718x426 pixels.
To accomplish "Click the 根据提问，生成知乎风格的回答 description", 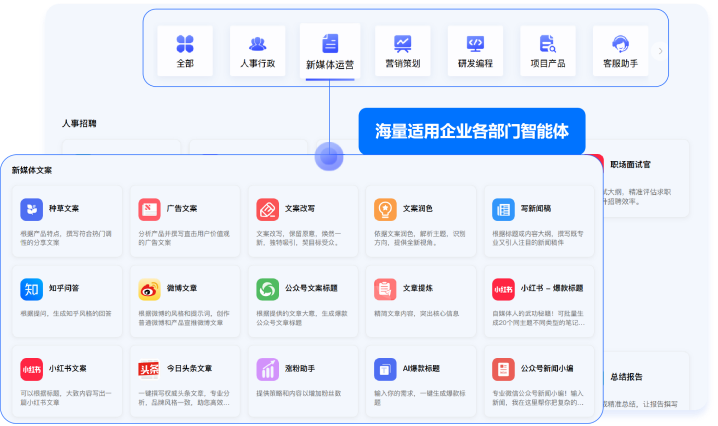I will coord(66,314).
